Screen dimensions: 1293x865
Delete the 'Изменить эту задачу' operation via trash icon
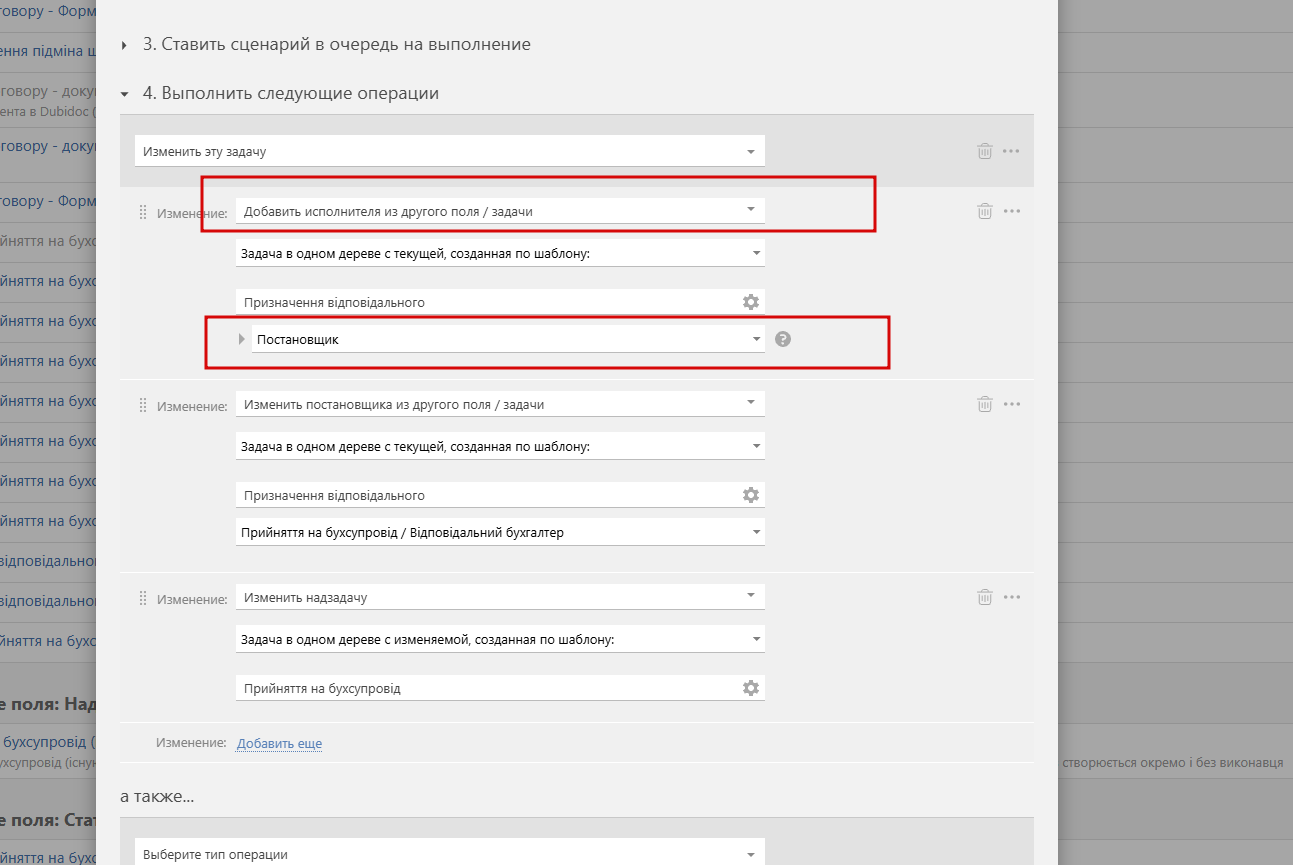[x=985, y=151]
